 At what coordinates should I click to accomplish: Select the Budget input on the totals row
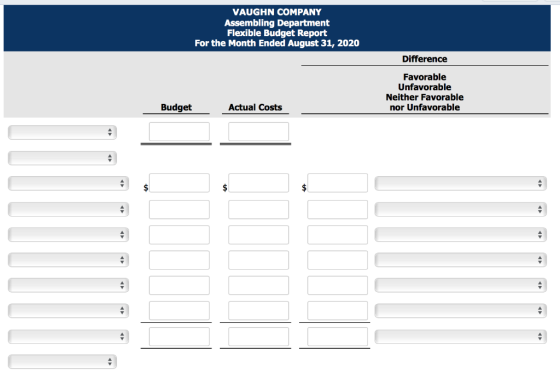pos(179,336)
